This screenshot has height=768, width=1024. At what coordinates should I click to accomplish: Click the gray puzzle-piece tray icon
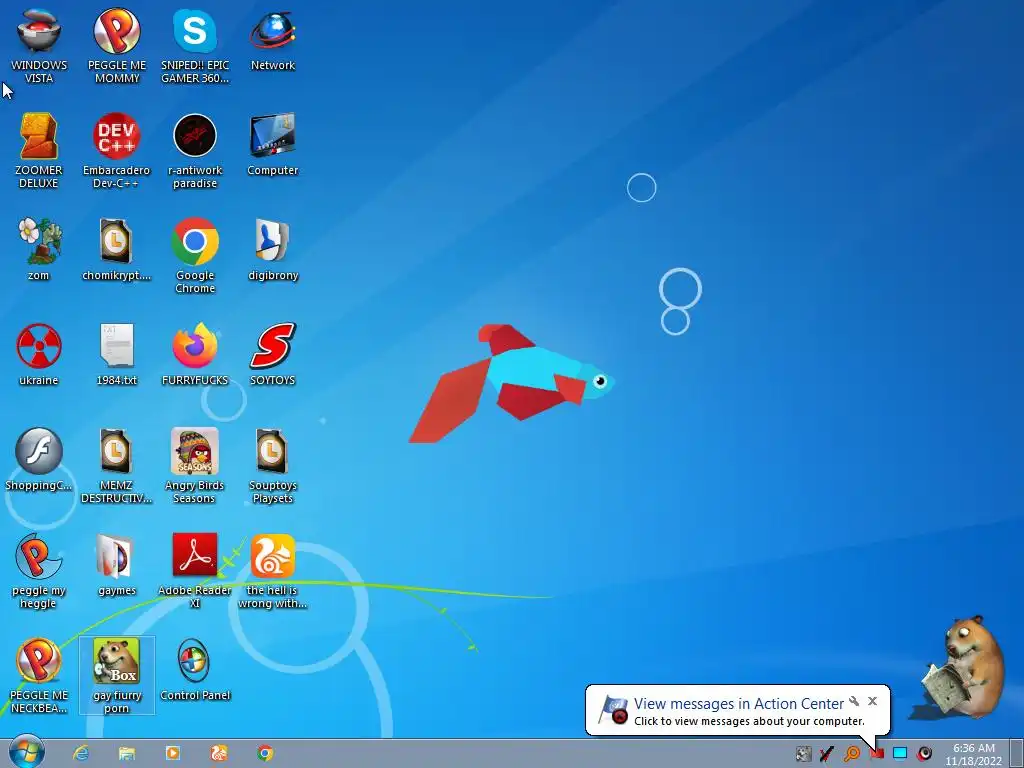point(803,754)
